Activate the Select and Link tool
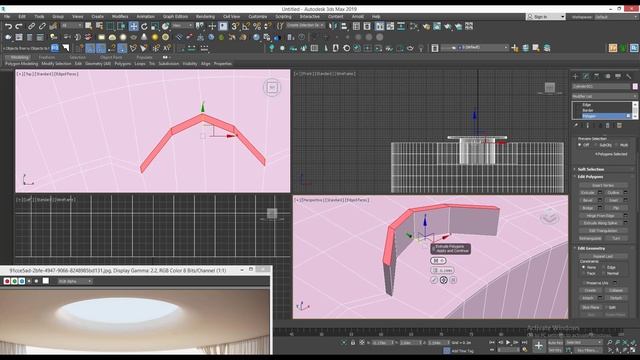 [x=31, y=27]
